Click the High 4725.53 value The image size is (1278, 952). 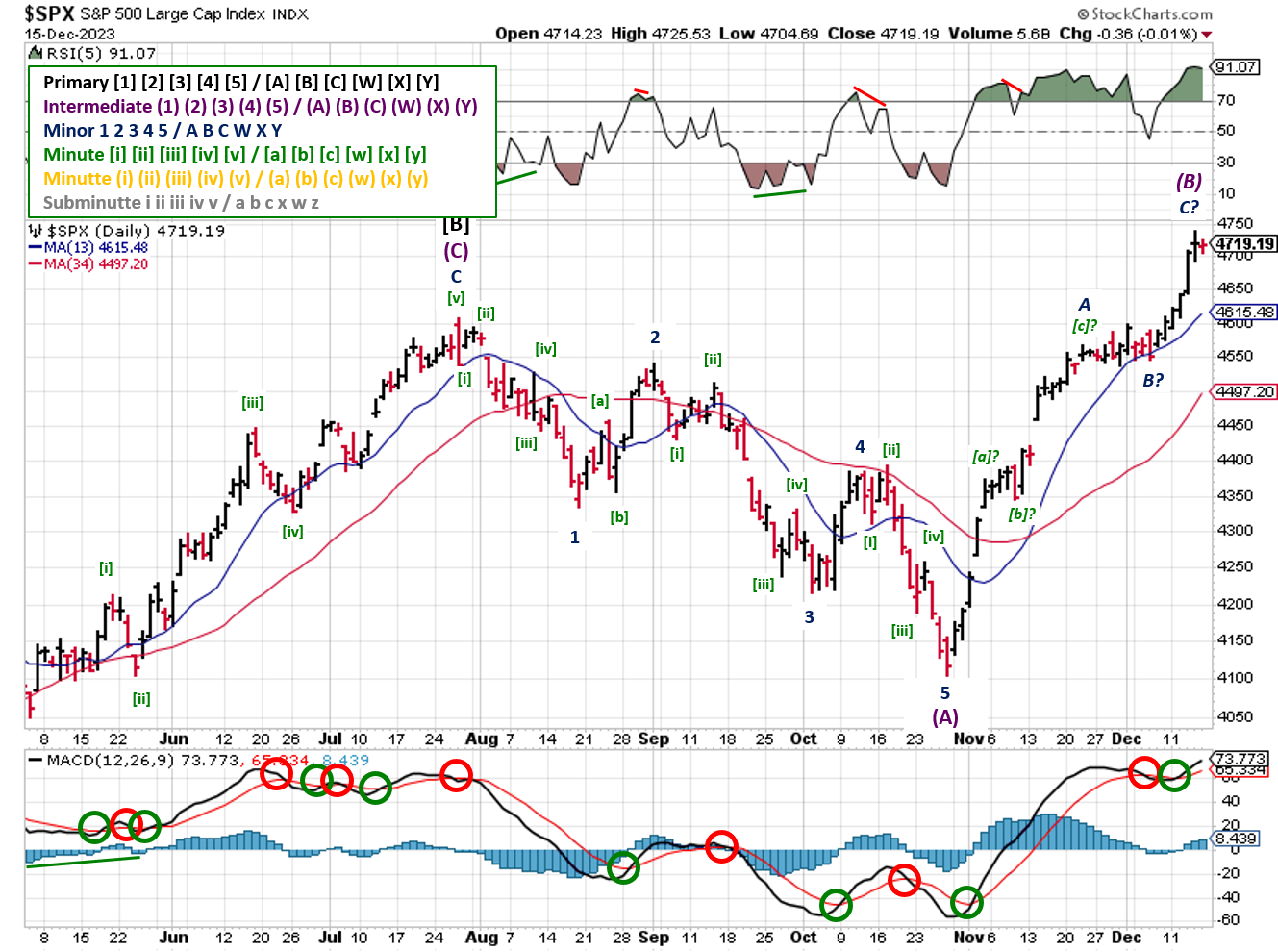(660, 34)
